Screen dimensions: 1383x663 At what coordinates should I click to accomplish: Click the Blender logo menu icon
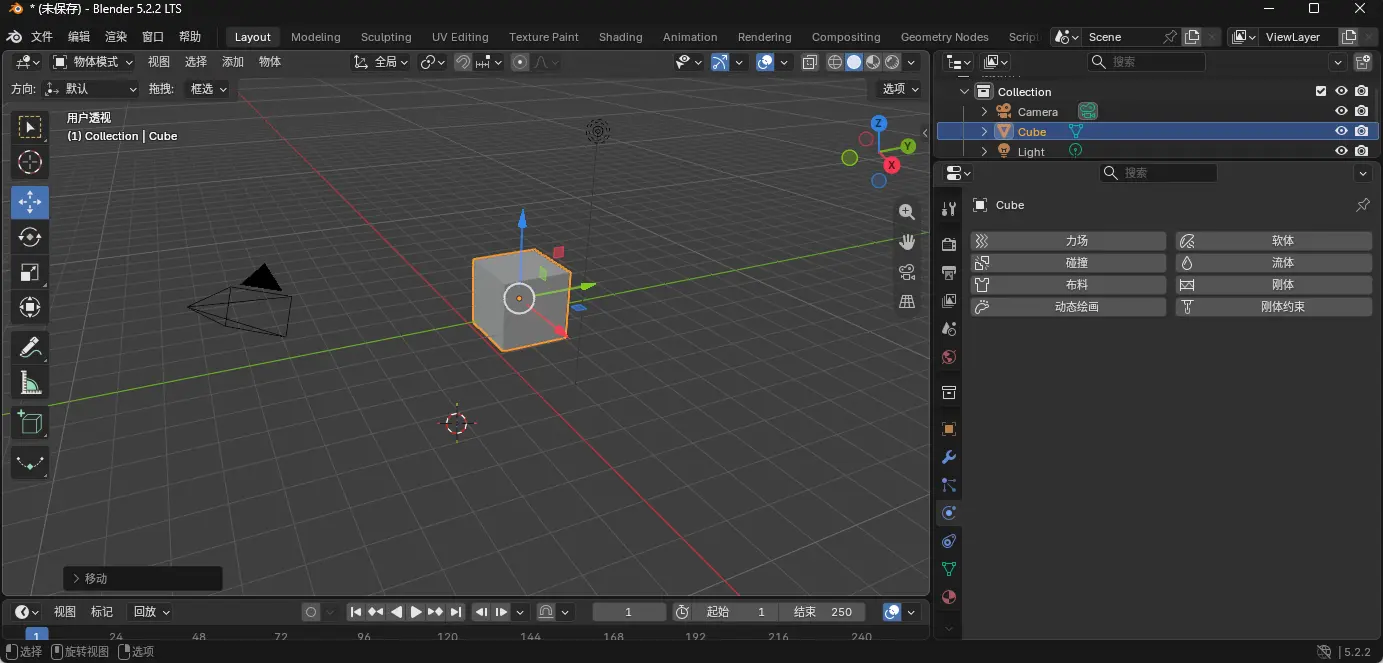click(15, 37)
